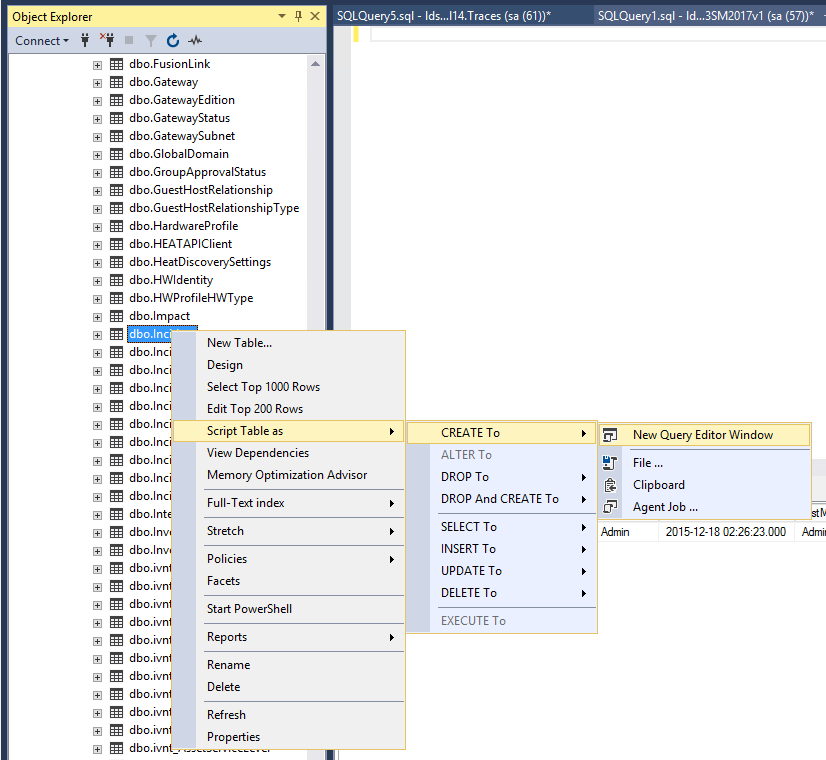Click the Clipboard icon in the submenu

tap(612, 485)
